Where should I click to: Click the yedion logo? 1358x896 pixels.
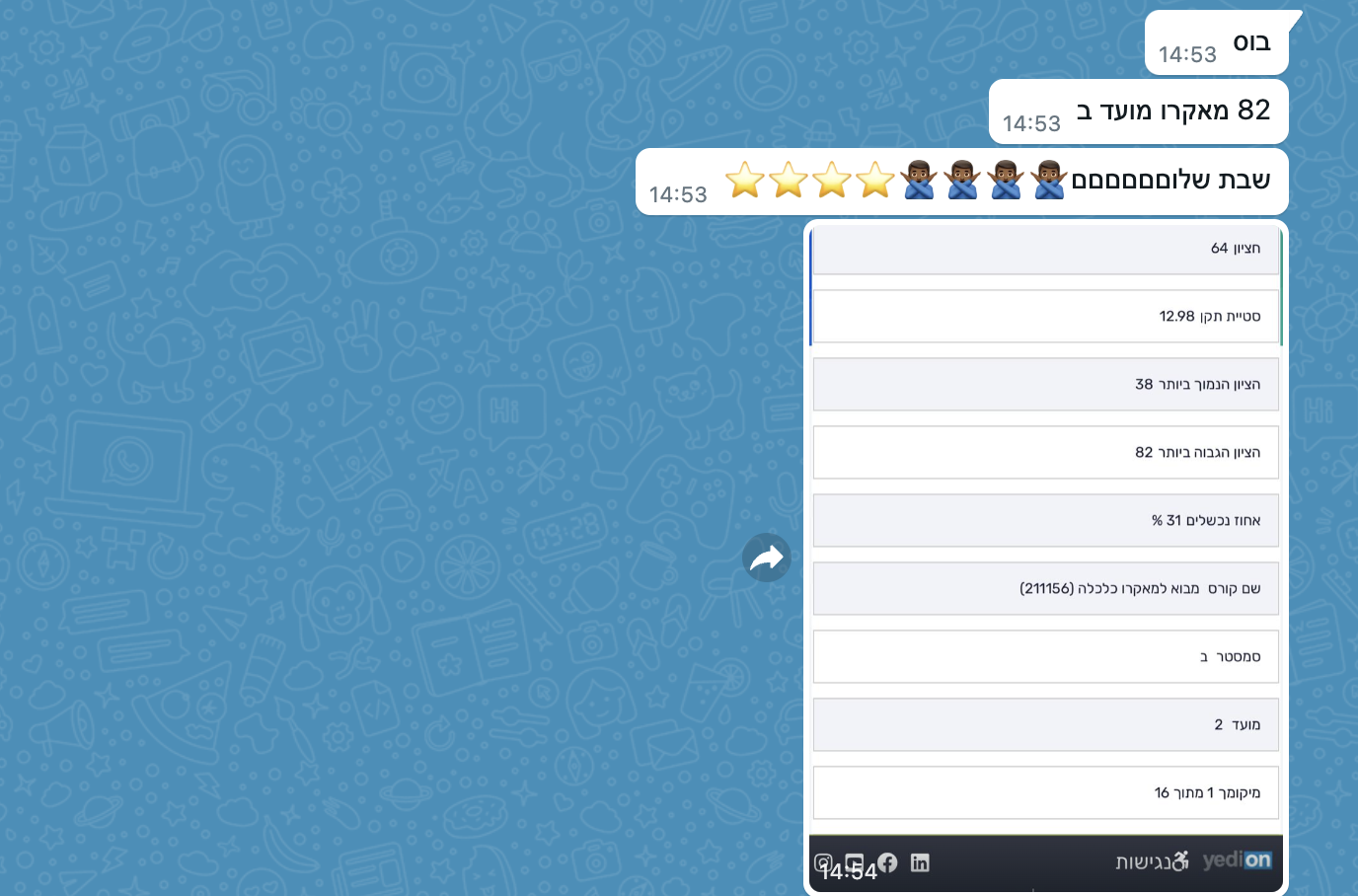click(x=1238, y=860)
